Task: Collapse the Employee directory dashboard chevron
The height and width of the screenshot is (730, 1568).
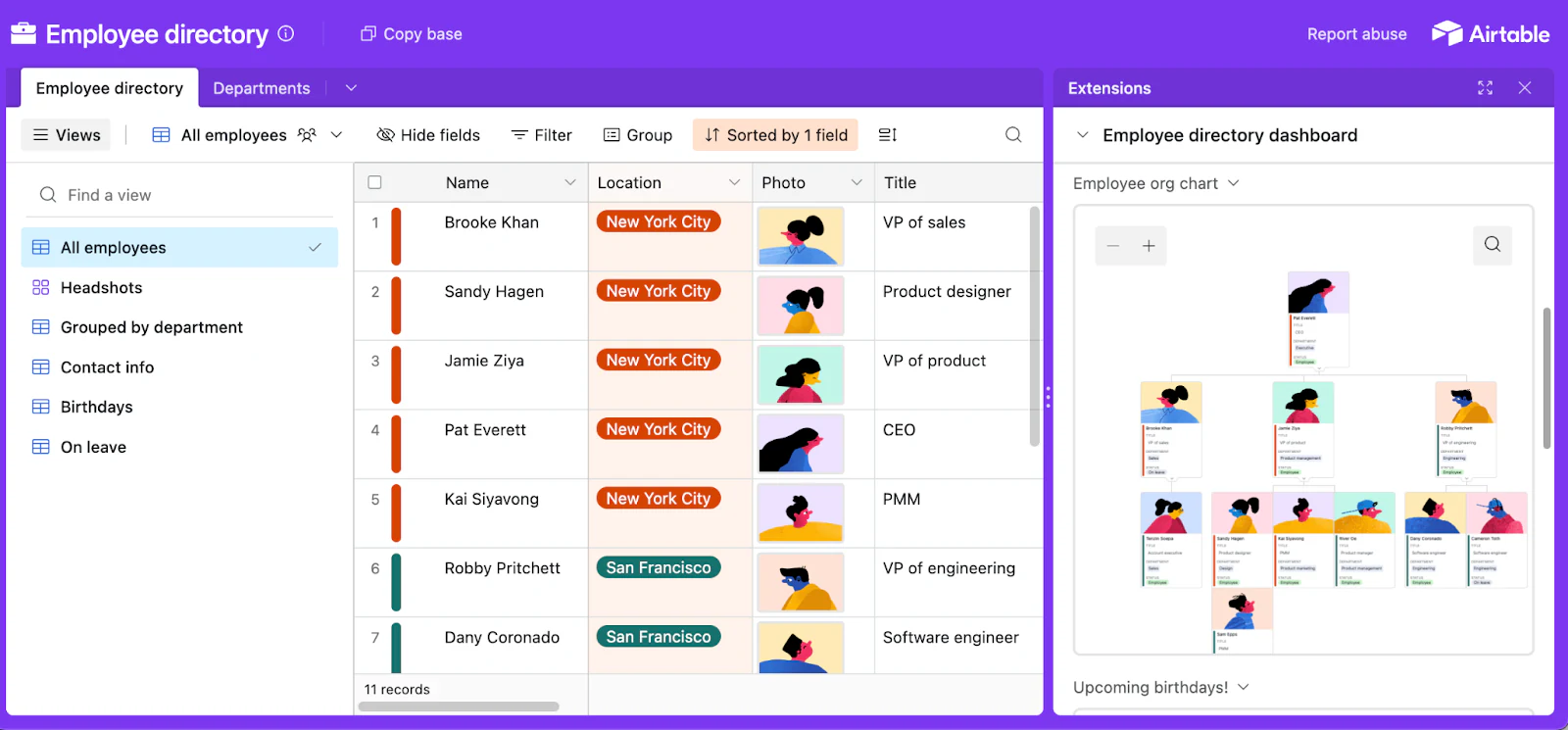Action: pyautogui.click(x=1083, y=135)
